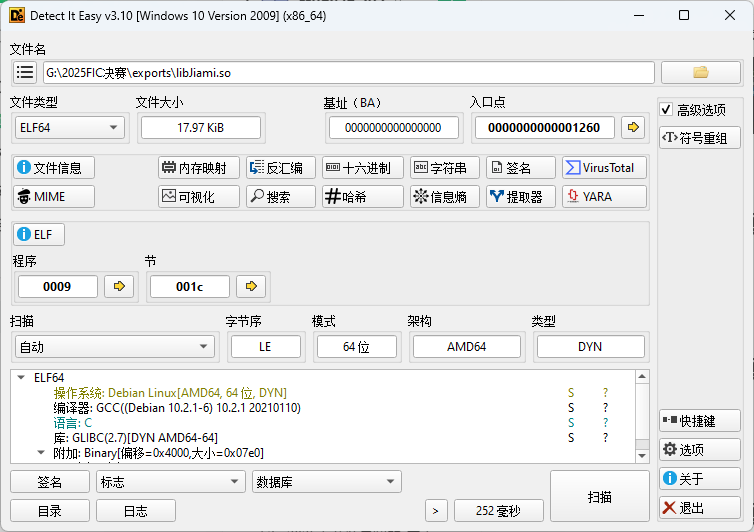Click the programs count 0009 field
The height and width of the screenshot is (532, 754).
pyautogui.click(x=58, y=286)
